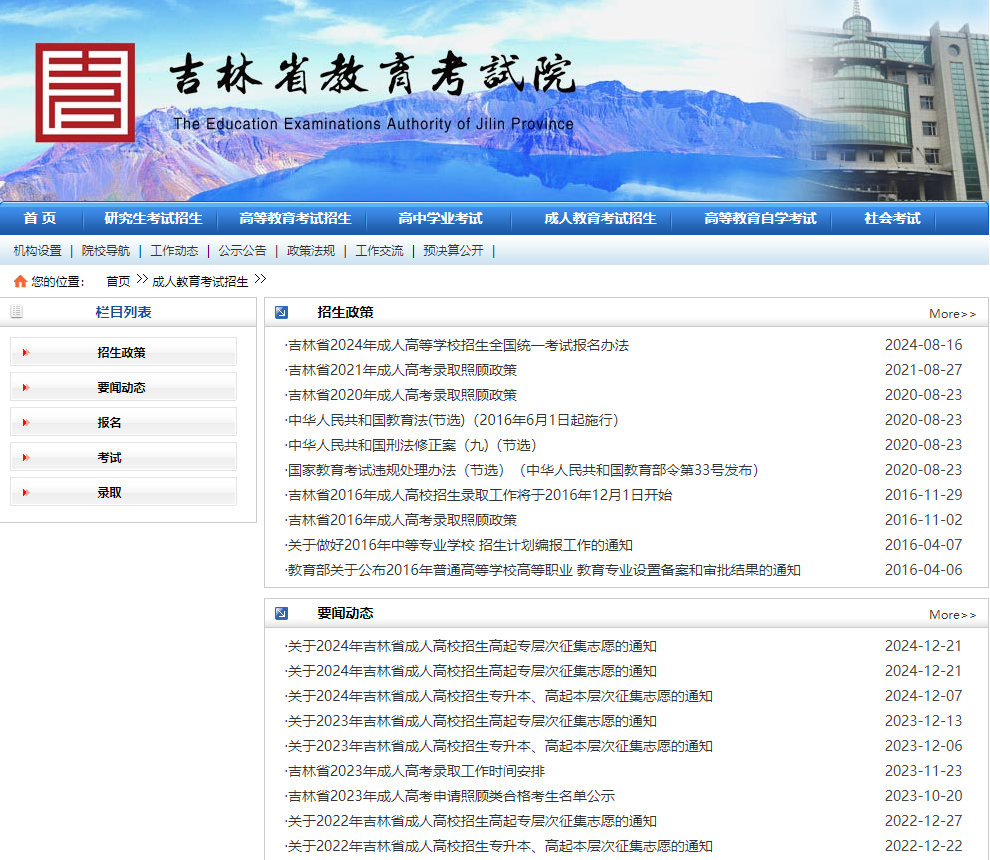Click the list icon beside 栏目列表 header
Image resolution: width=990 pixels, height=860 pixels.
pos(15,311)
